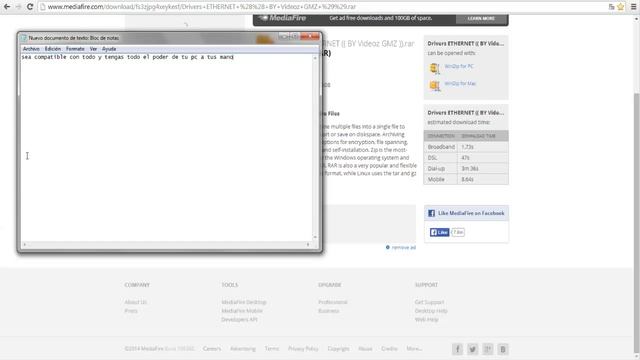Open Business upgrade footer link
Screen dimensions: 640x360
329,311
